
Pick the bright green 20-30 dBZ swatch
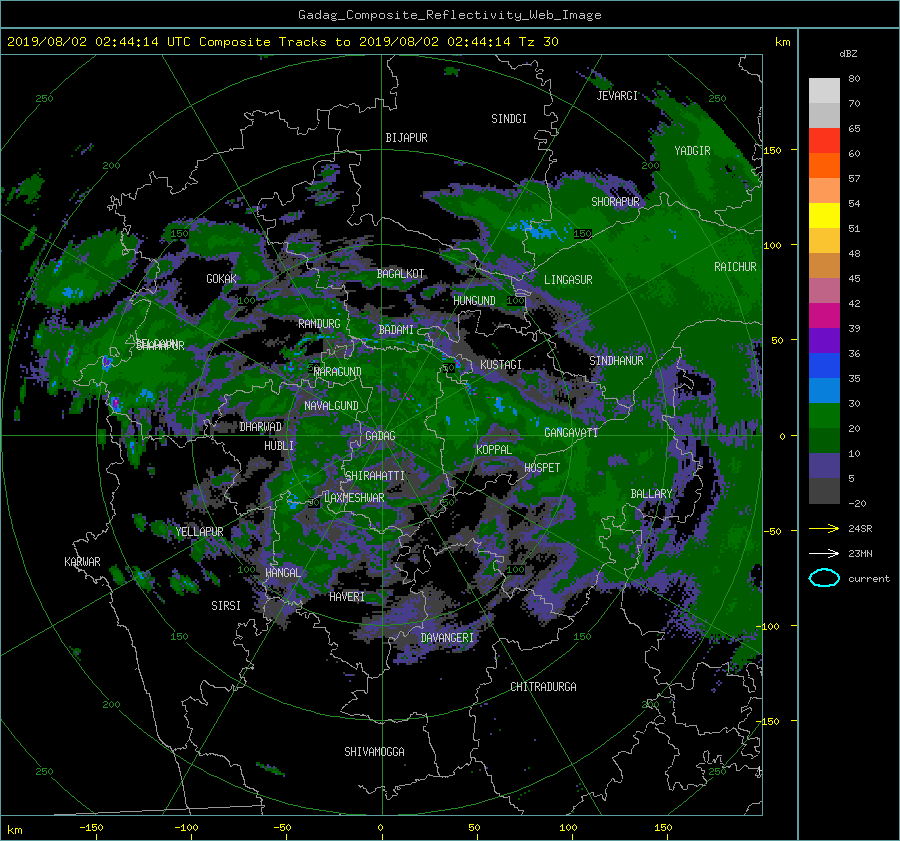824,416
